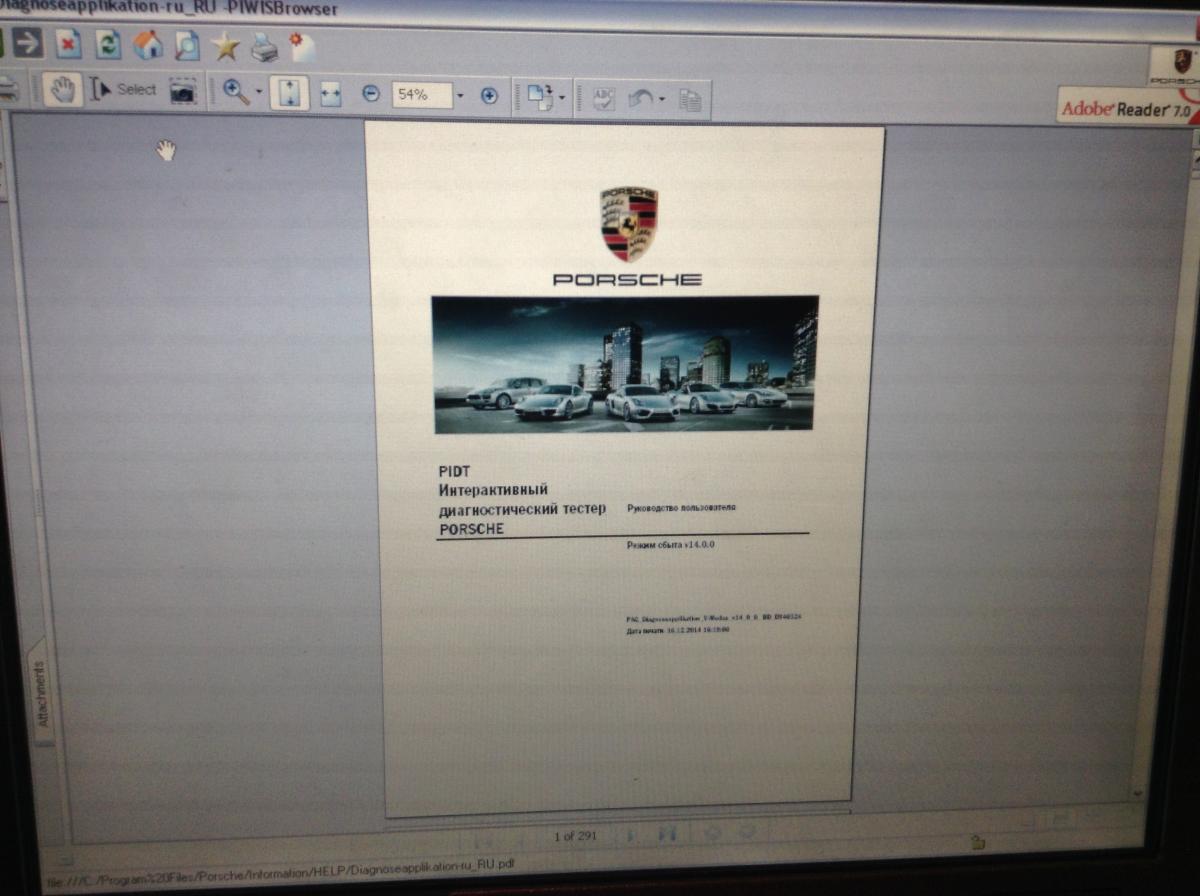Click the zoom out minus button

point(371,94)
